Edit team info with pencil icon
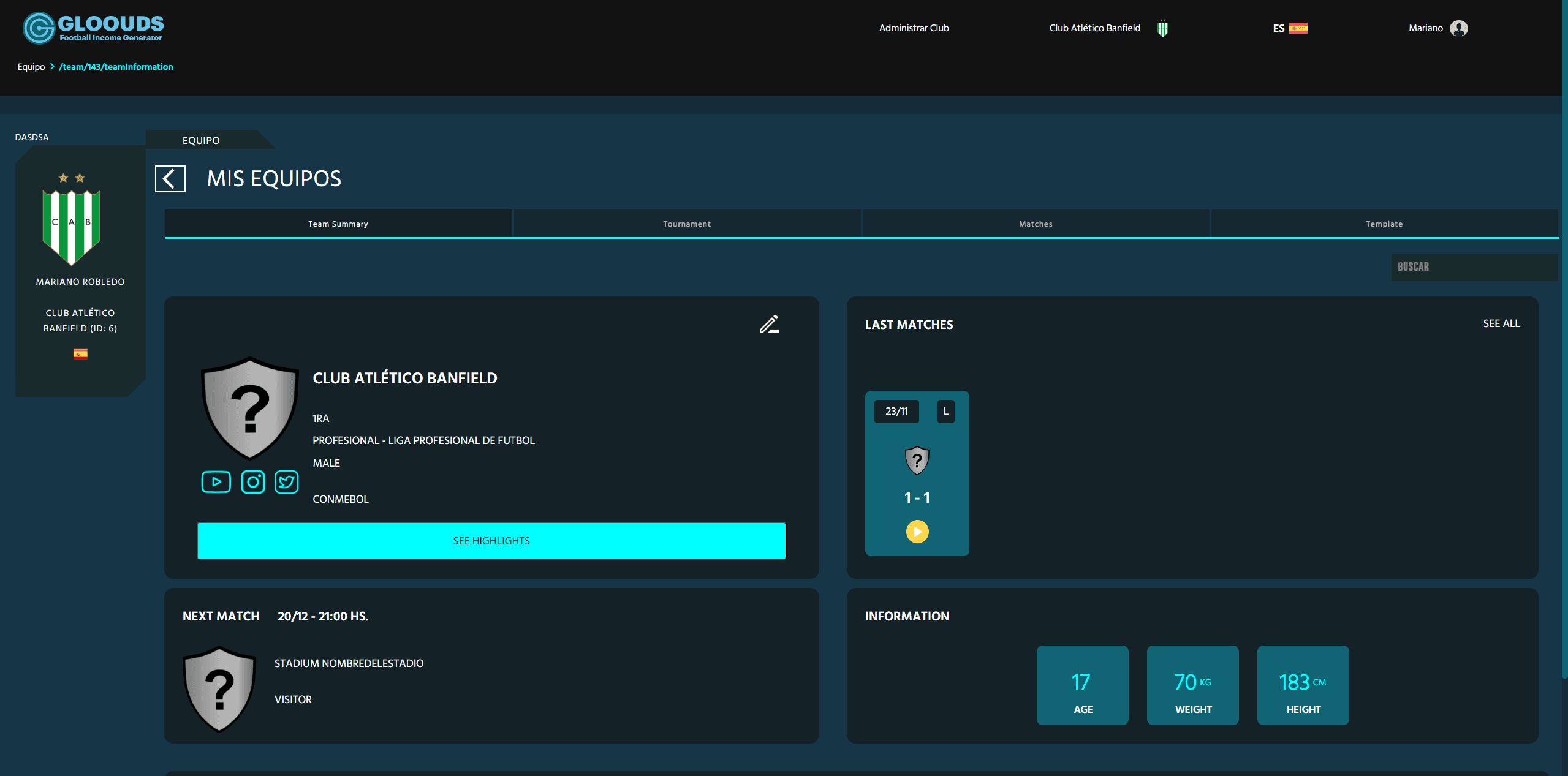 [770, 324]
